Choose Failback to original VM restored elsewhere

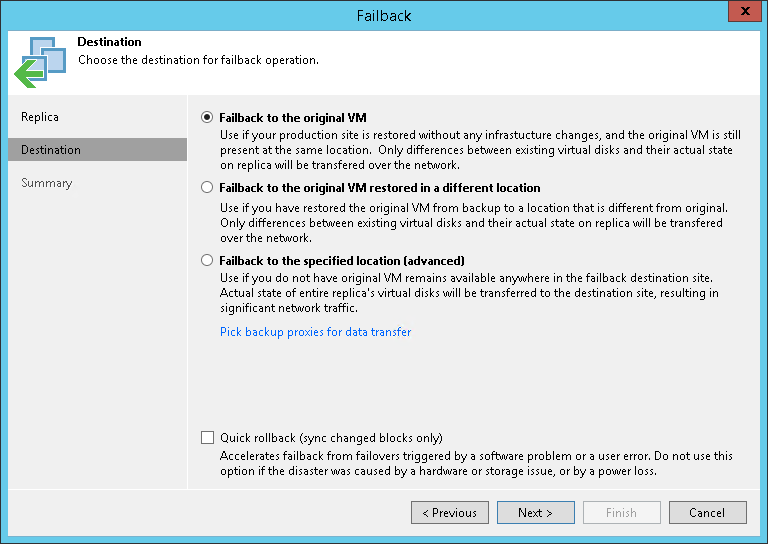207,187
